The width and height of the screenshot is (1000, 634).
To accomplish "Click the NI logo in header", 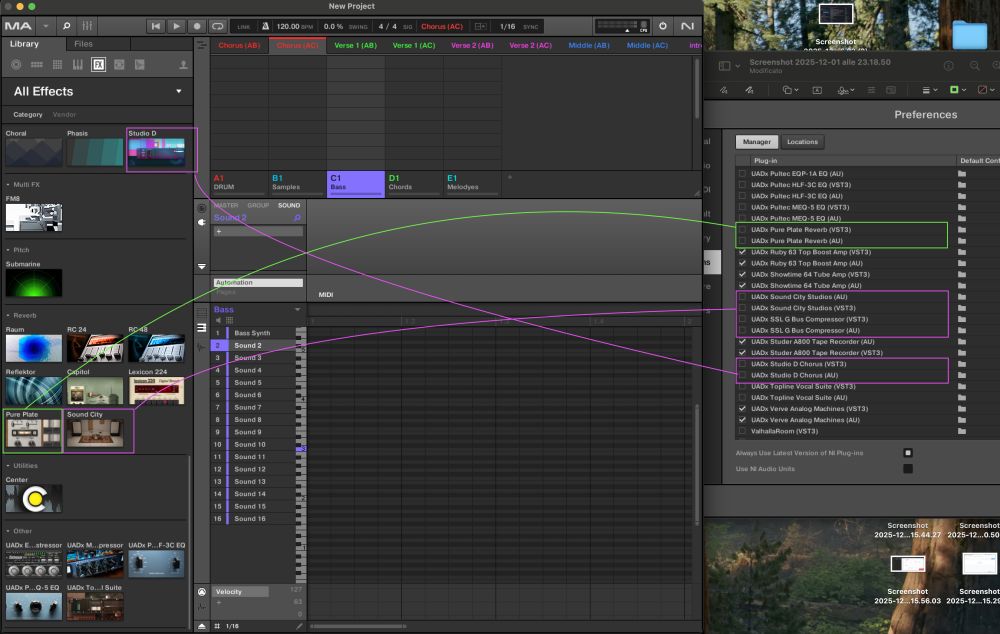I will pyautogui.click(x=688, y=26).
